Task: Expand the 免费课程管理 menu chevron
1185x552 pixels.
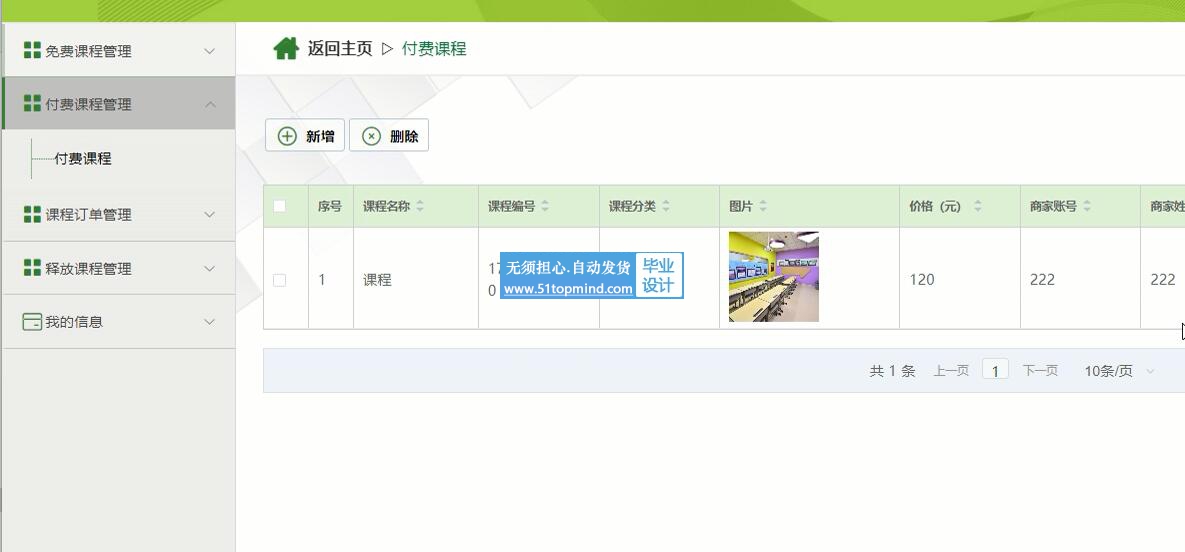Action: (x=209, y=51)
